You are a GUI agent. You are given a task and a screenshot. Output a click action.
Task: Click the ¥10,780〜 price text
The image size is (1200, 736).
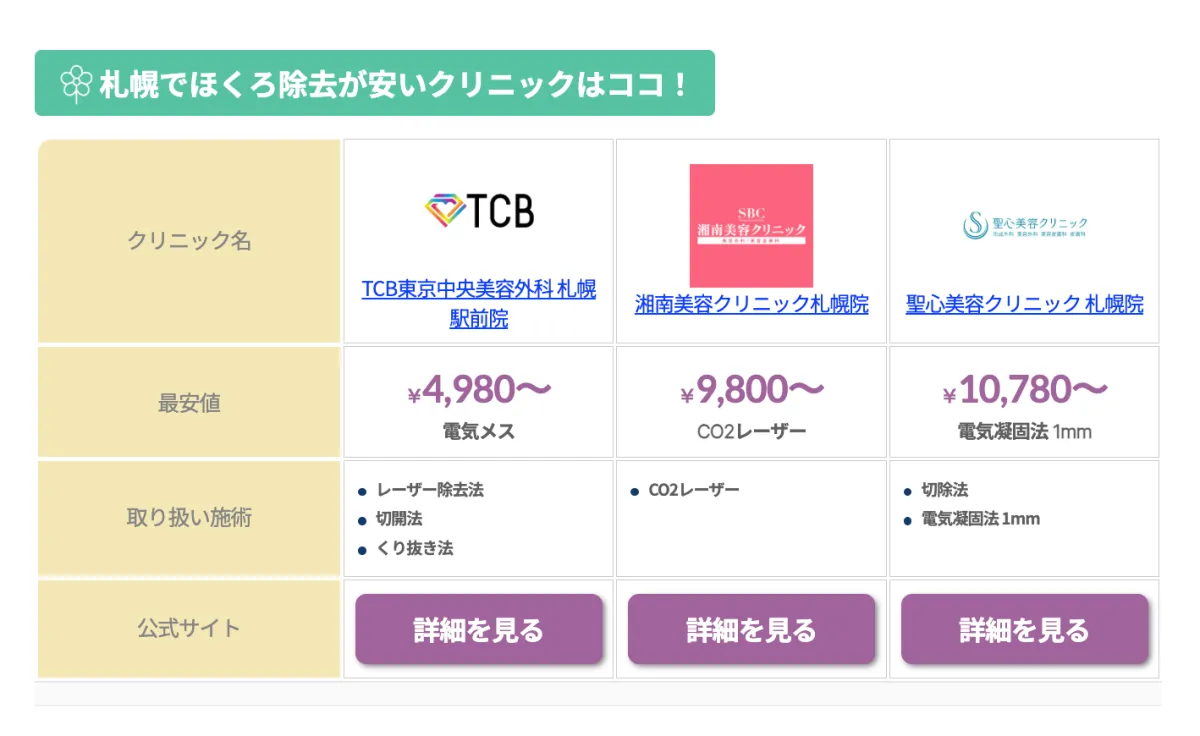[x=1025, y=390]
